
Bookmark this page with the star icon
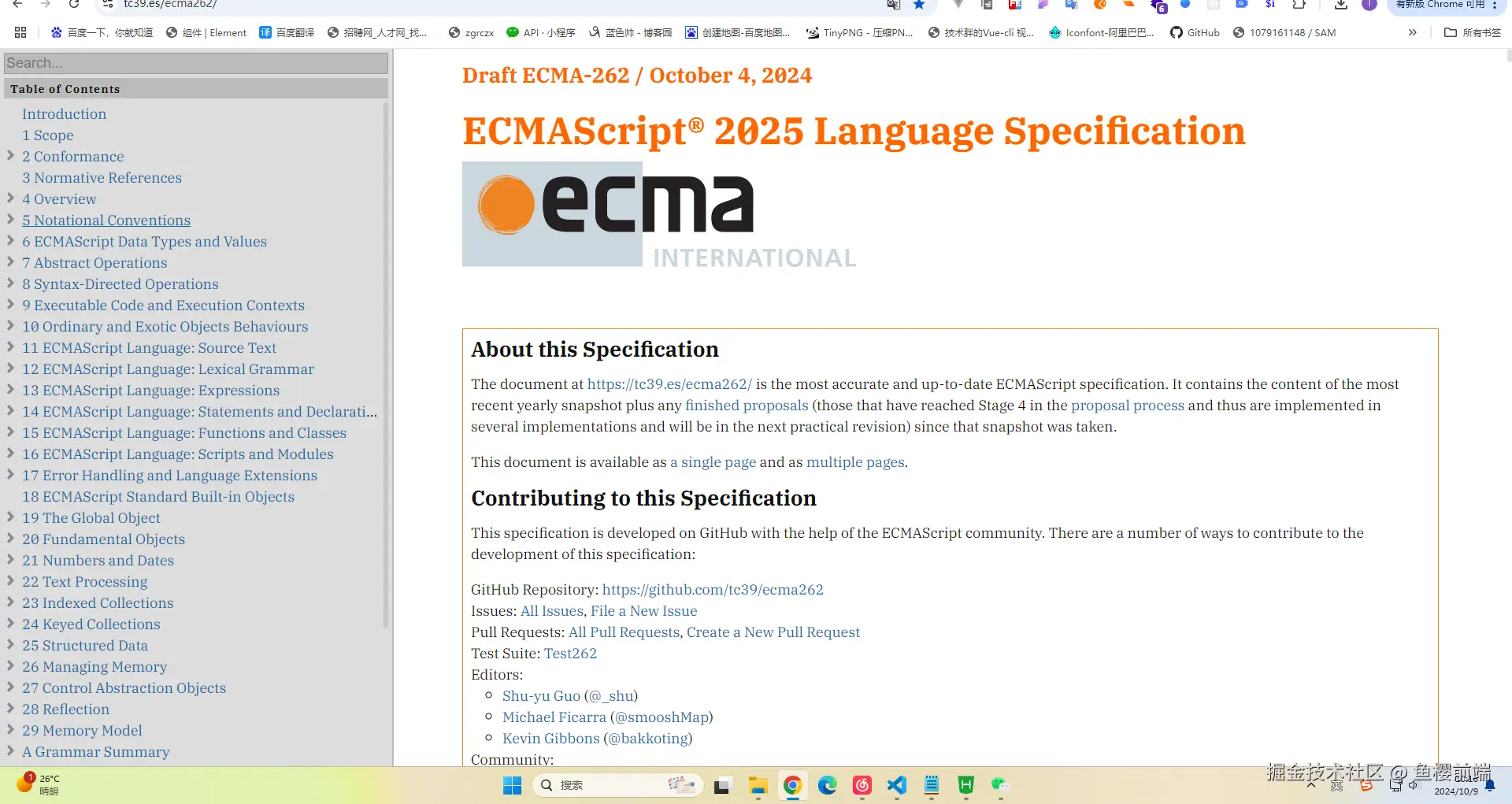coord(919,5)
